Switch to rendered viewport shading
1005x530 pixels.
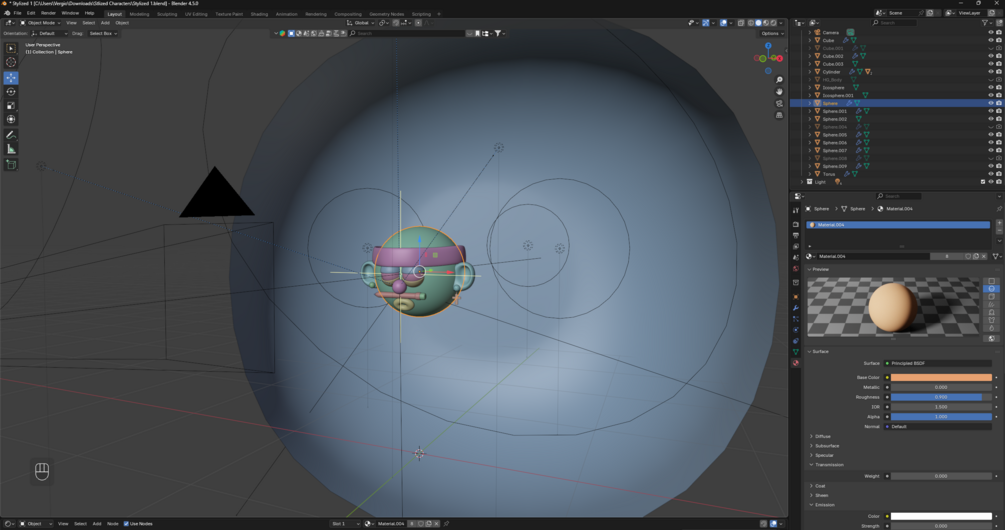774,23
